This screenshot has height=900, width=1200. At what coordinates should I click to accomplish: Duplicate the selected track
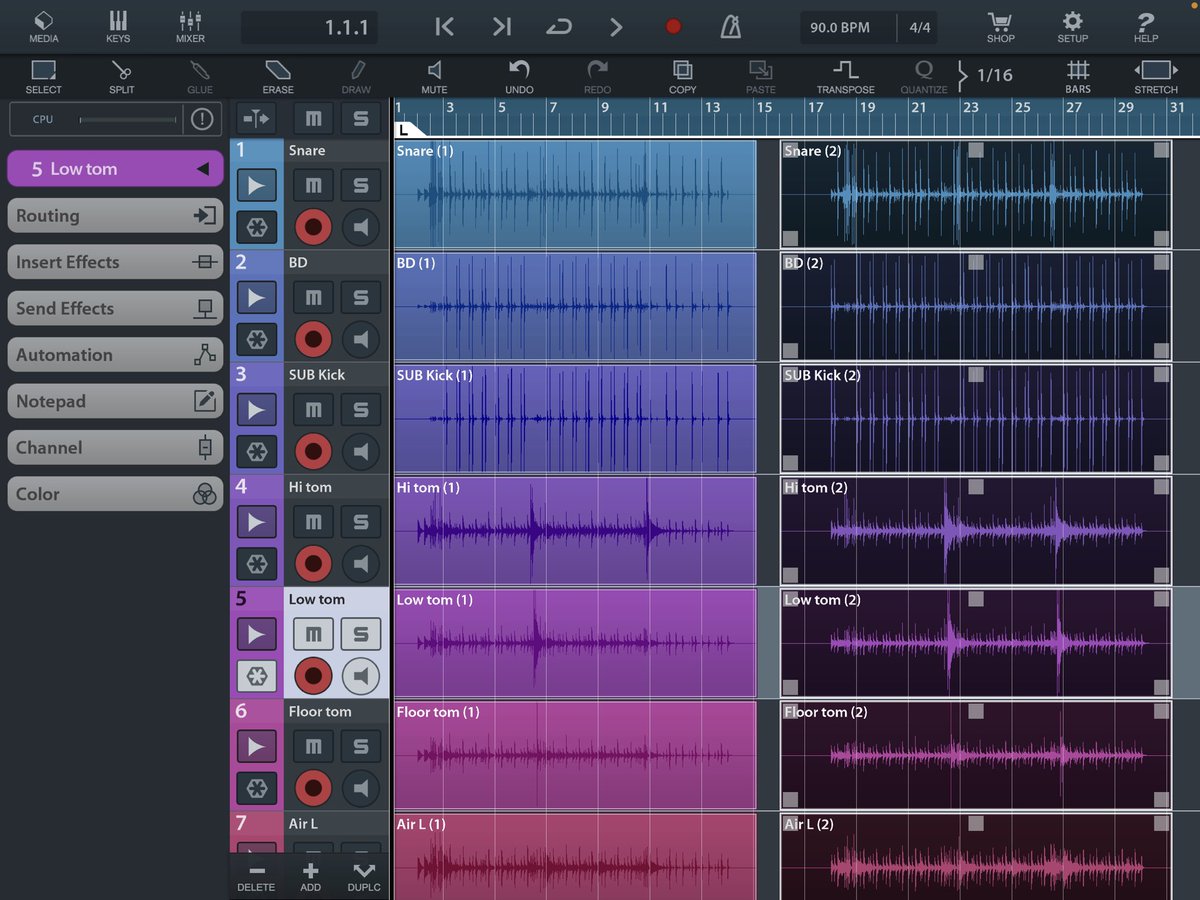coord(363,877)
